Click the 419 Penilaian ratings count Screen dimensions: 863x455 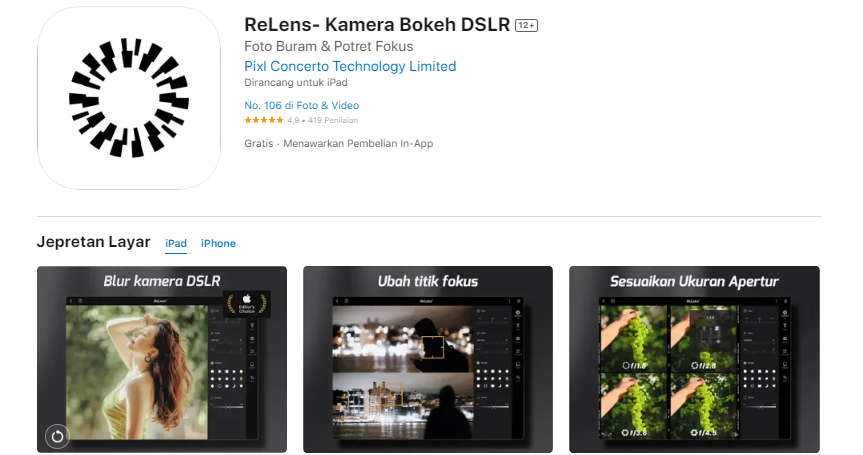tap(333, 120)
